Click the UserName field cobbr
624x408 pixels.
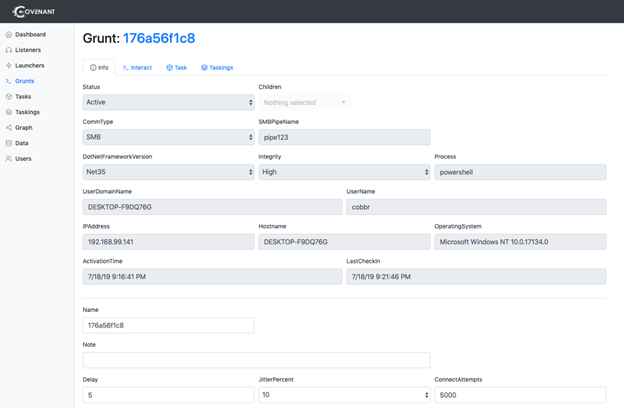coord(476,207)
